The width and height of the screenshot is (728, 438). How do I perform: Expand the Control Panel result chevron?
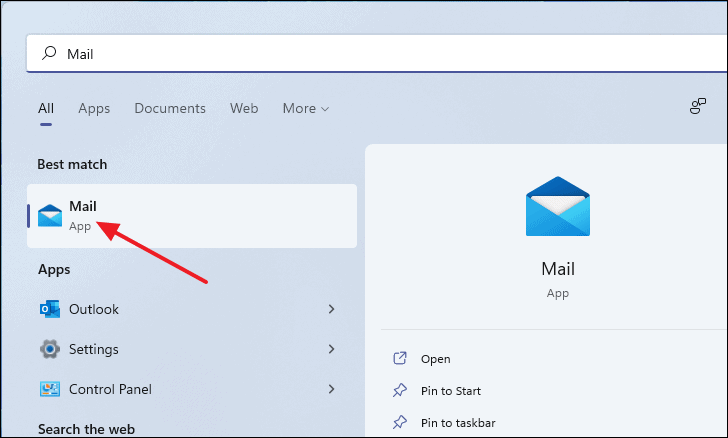332,389
